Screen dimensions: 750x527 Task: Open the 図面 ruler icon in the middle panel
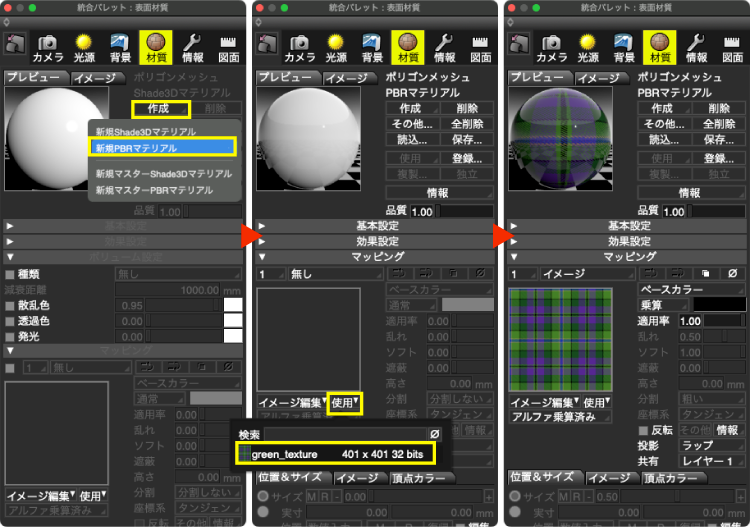(x=481, y=46)
